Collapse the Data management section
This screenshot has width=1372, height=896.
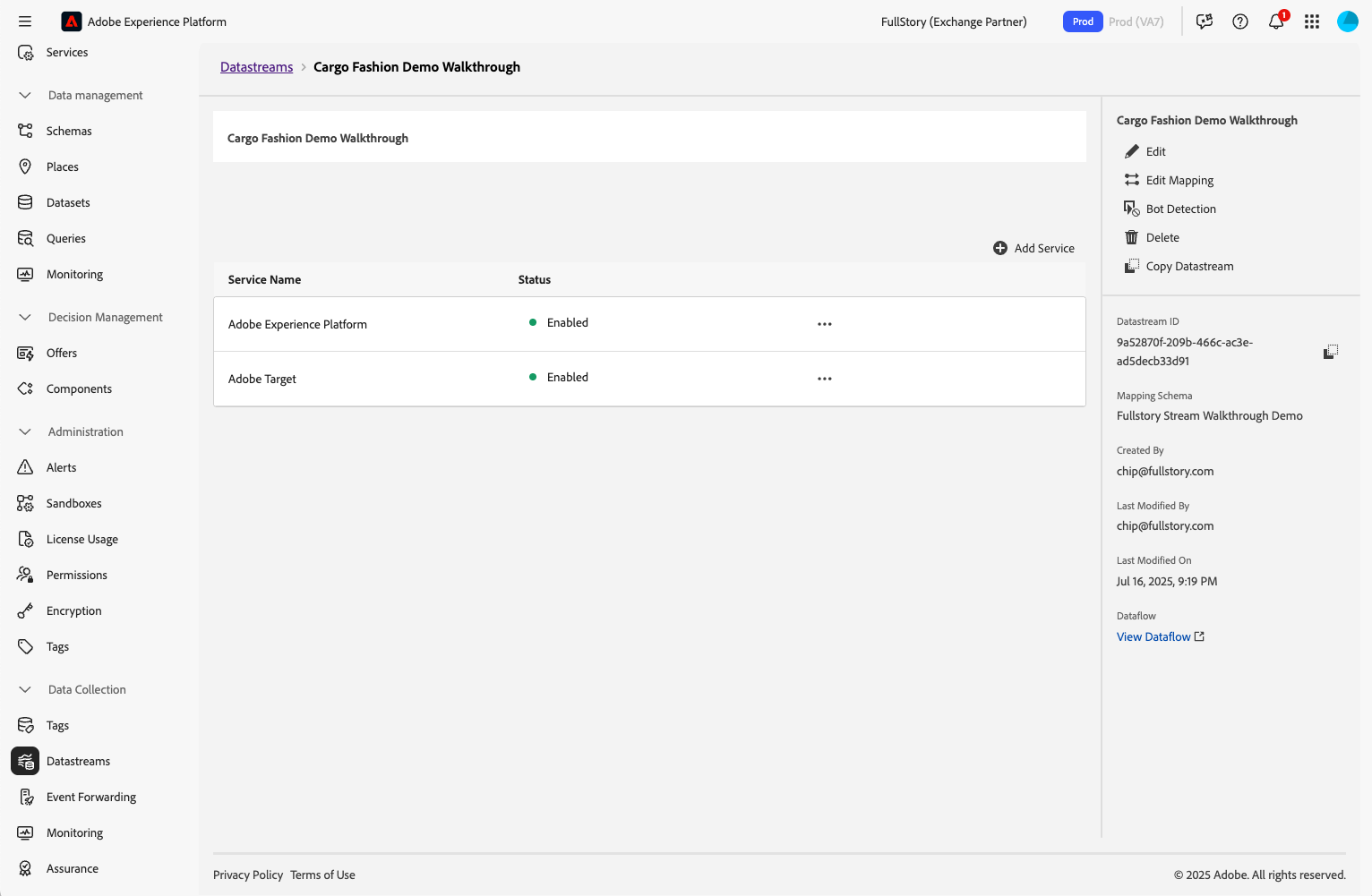(x=25, y=95)
